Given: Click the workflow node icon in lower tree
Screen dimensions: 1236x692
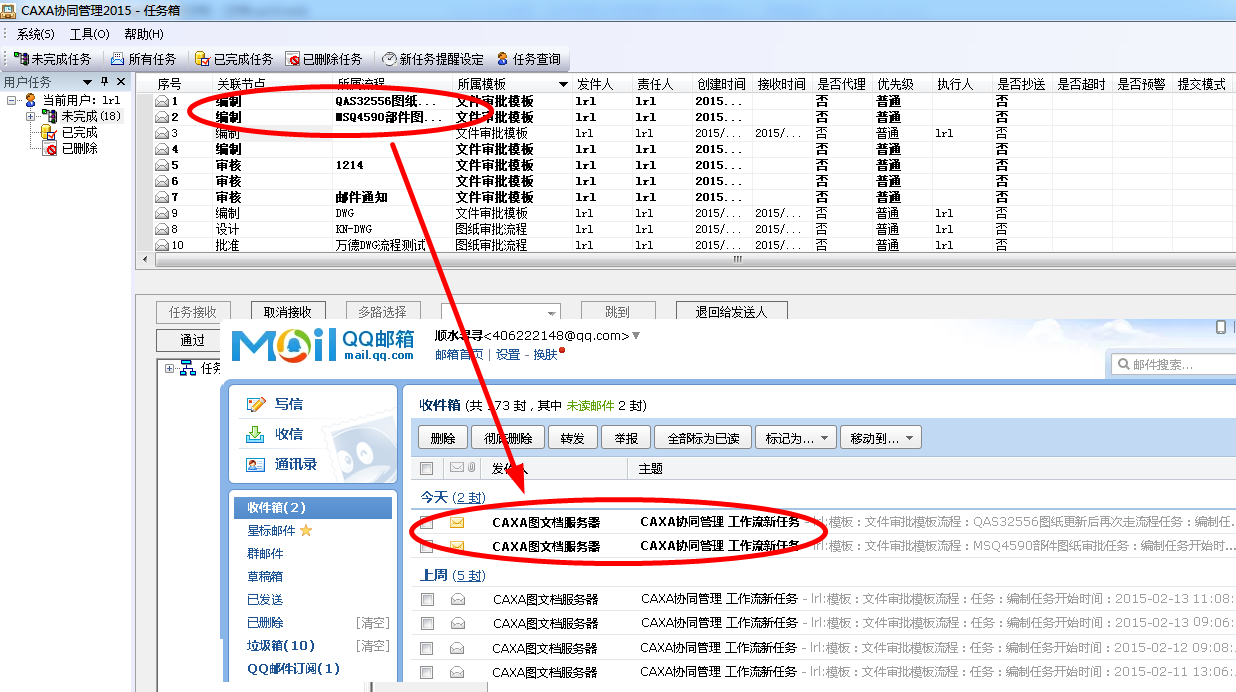Looking at the screenshot, I should pyautogui.click(x=187, y=369).
